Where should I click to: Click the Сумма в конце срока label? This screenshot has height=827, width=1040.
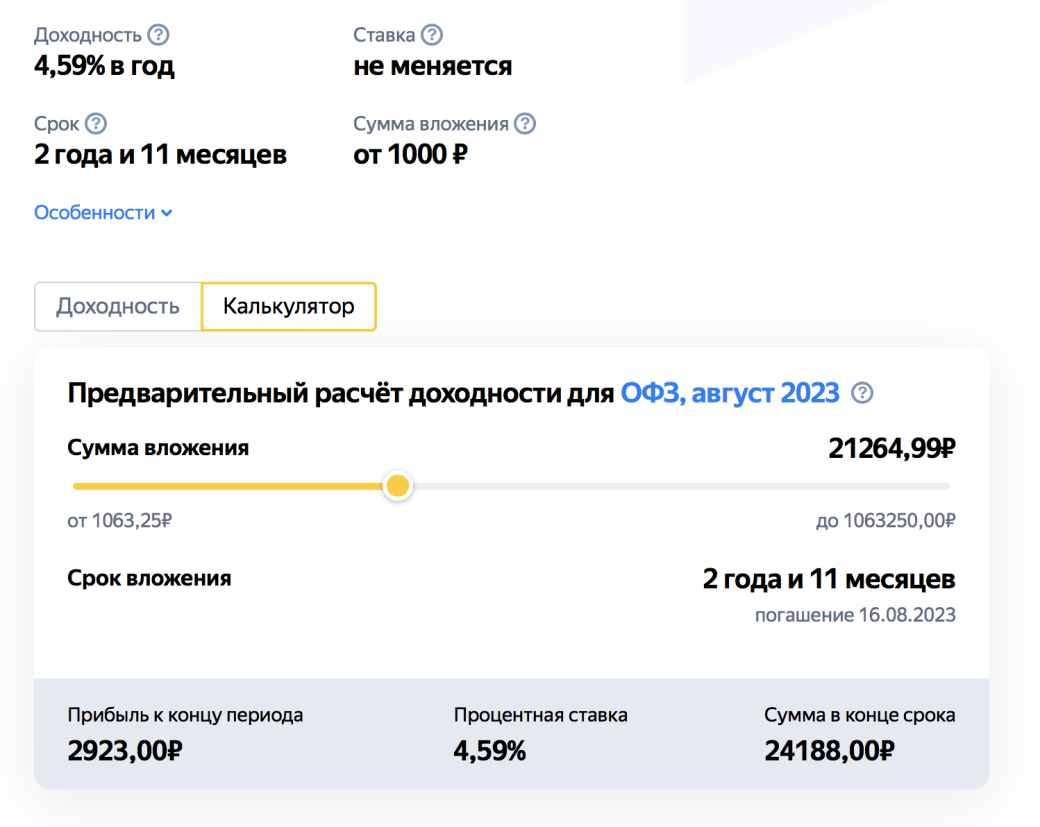[x=860, y=715]
